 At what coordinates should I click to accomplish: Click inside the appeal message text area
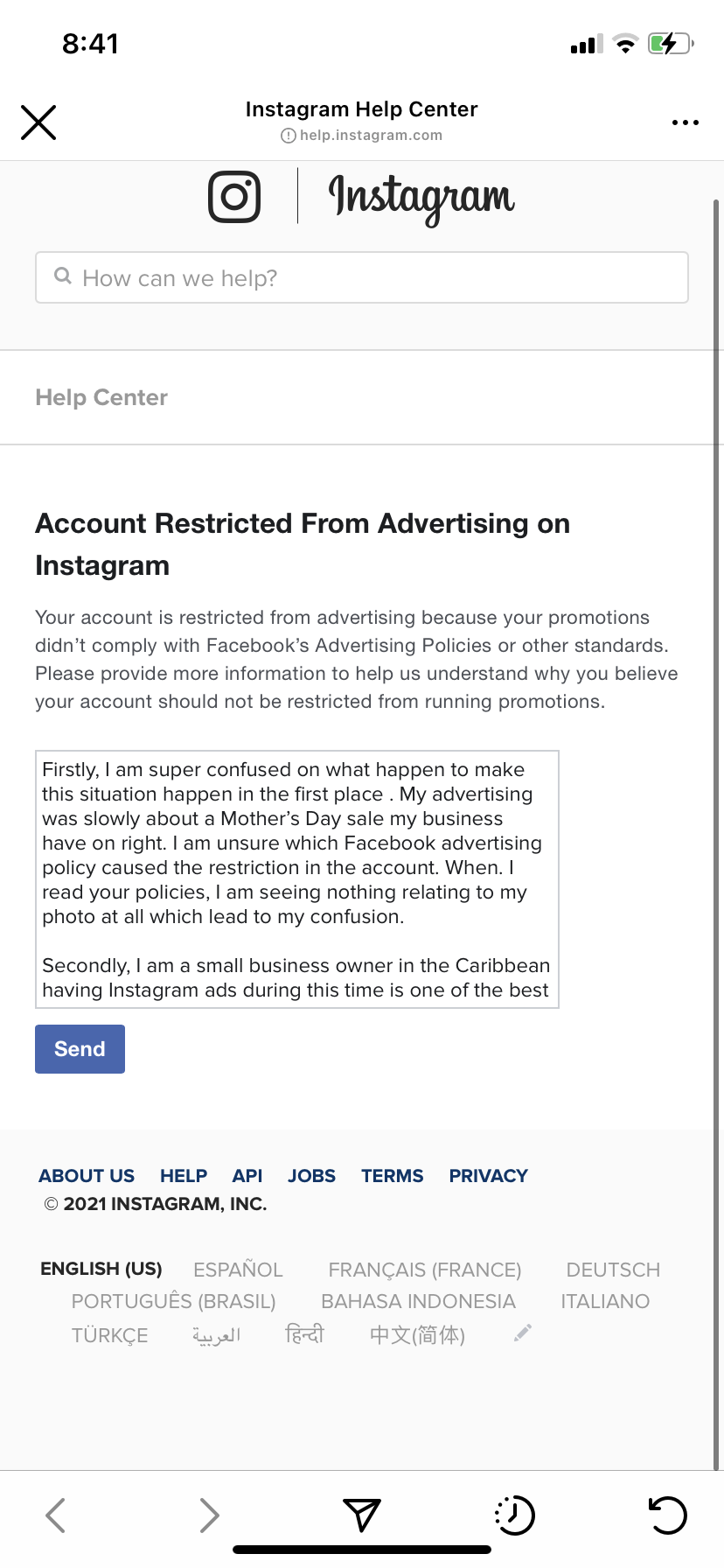coord(297,879)
